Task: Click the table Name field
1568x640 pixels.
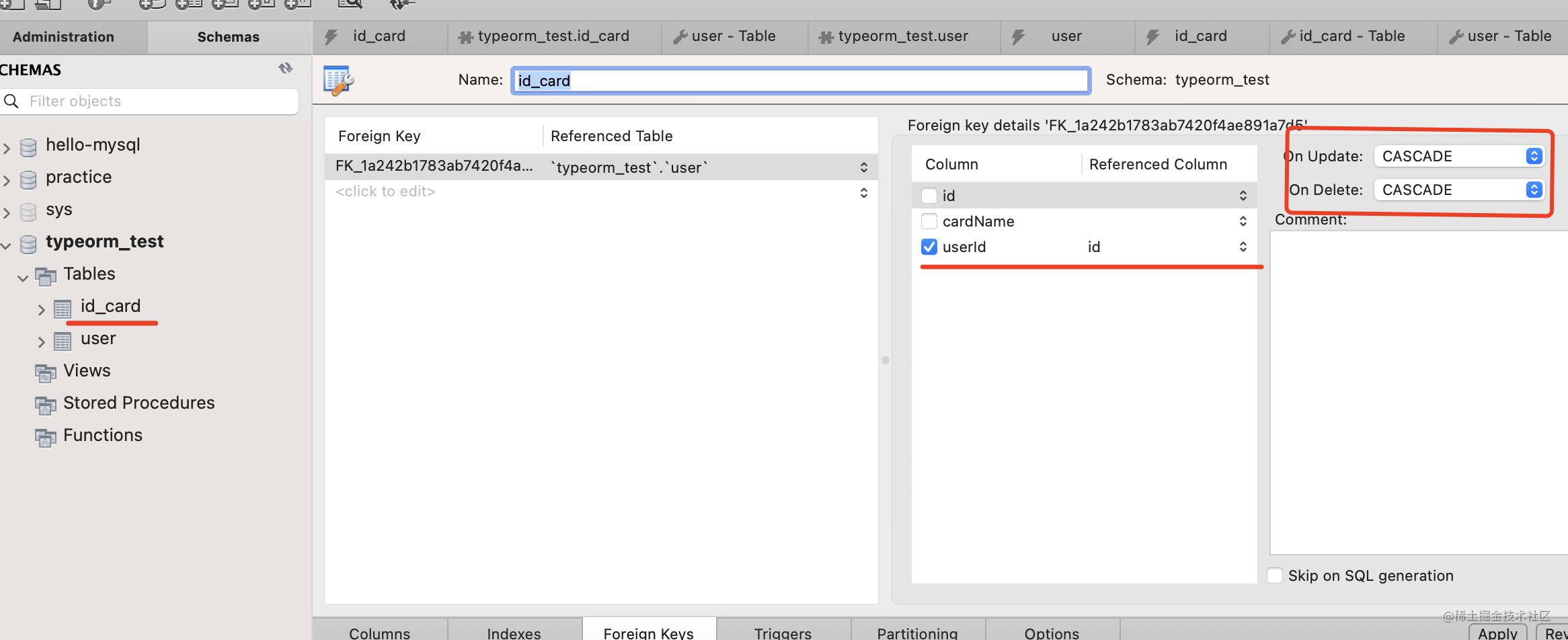Action: pos(800,81)
